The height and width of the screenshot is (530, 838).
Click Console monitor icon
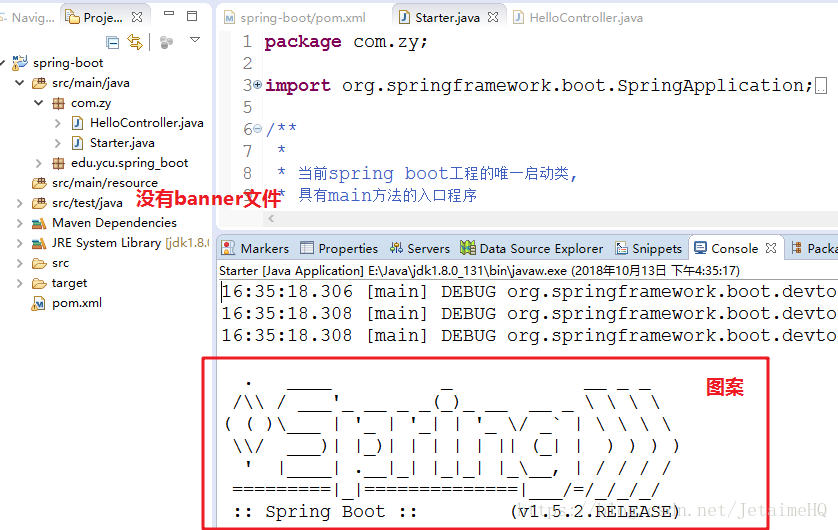700,247
